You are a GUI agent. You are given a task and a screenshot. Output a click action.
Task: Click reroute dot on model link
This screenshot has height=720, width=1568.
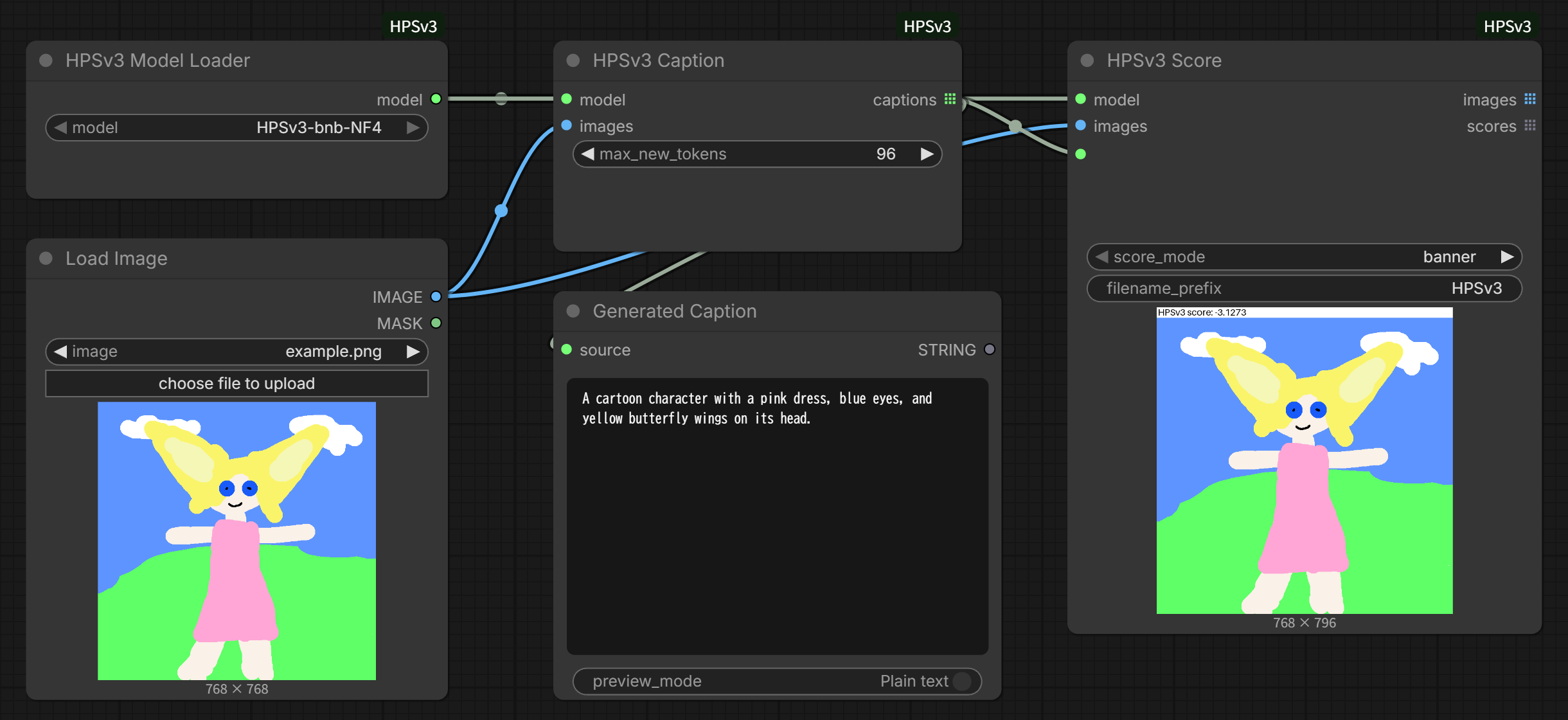point(501,98)
